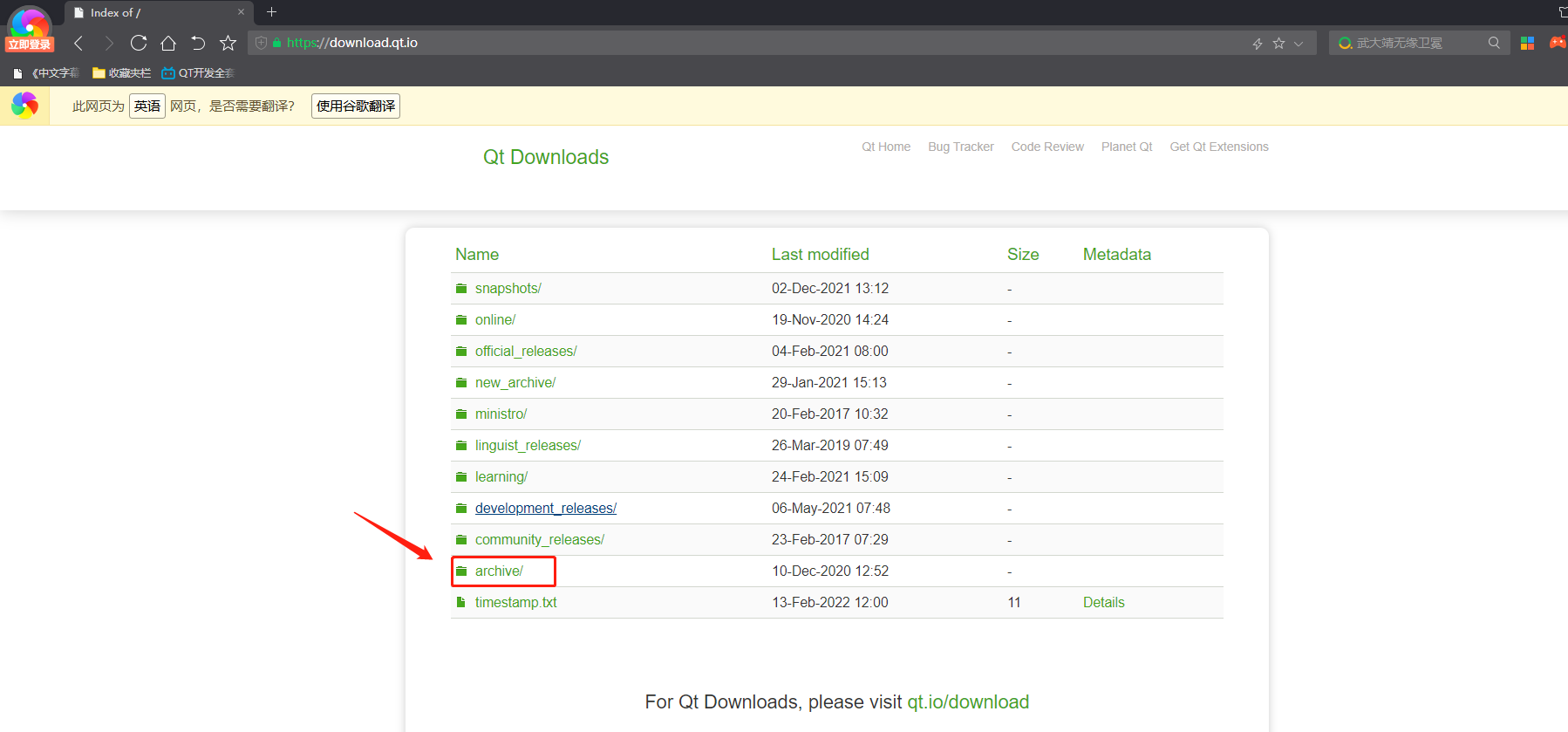The width and height of the screenshot is (1568, 732).
Task: Go to the browser home icon
Action: click(168, 43)
